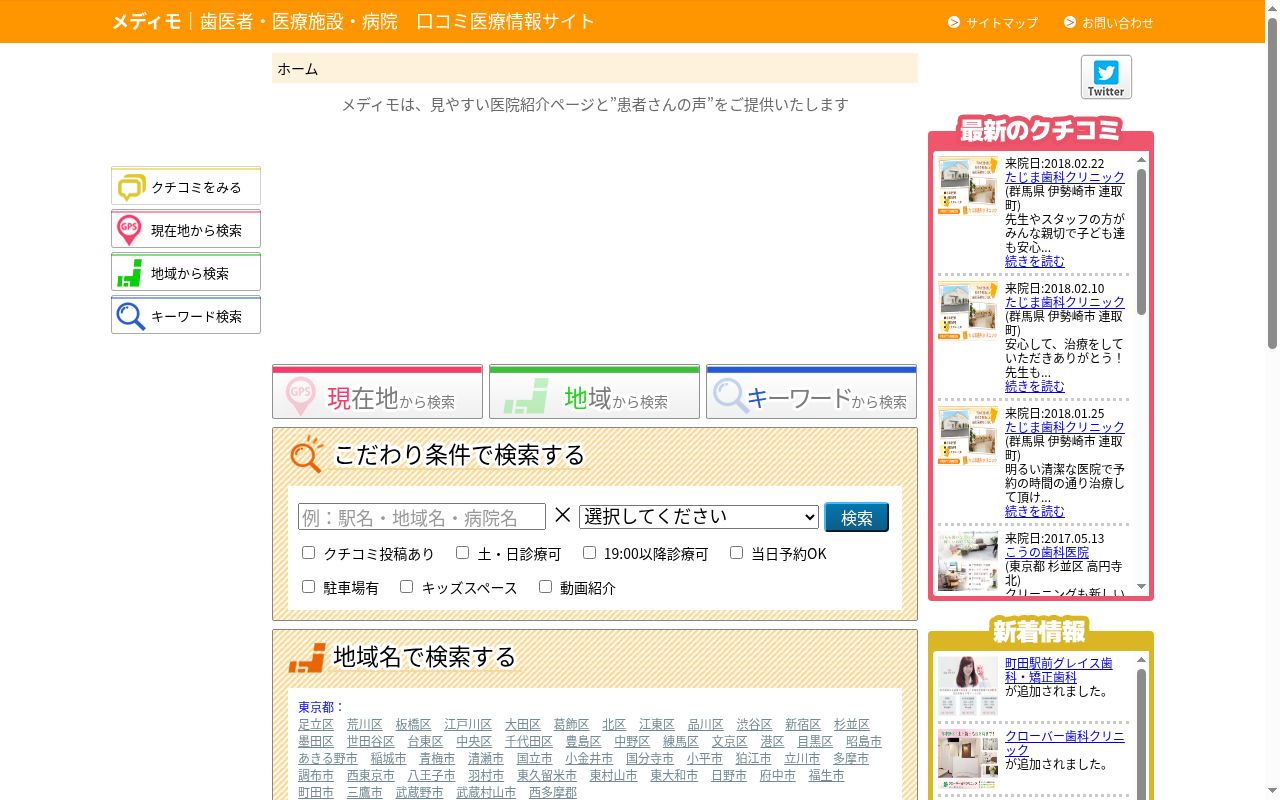The width and height of the screenshot is (1280, 800).
Task: Check 19:00以降診療可 option
Action: (589, 552)
